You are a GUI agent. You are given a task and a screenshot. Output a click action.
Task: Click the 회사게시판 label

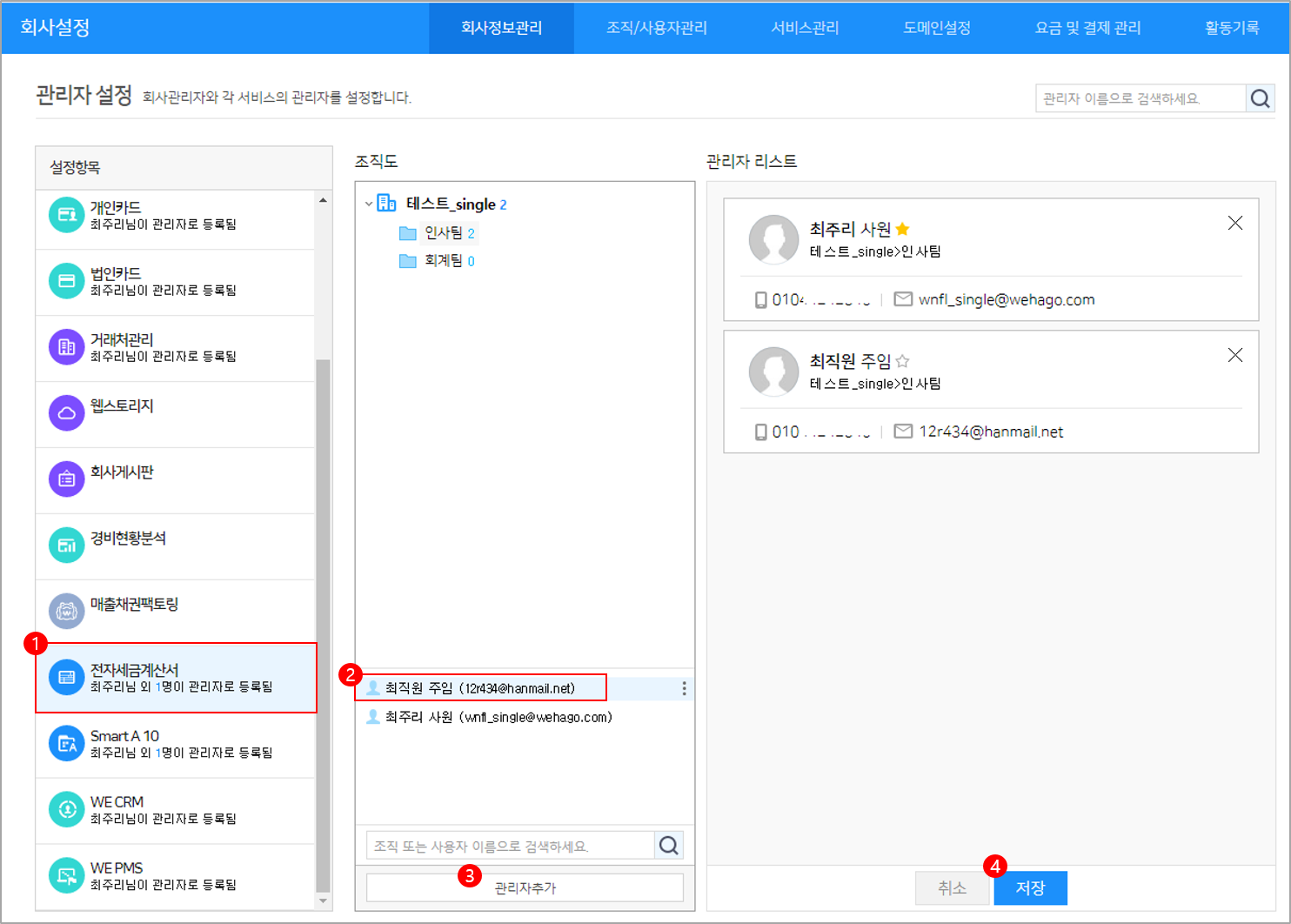[122, 472]
